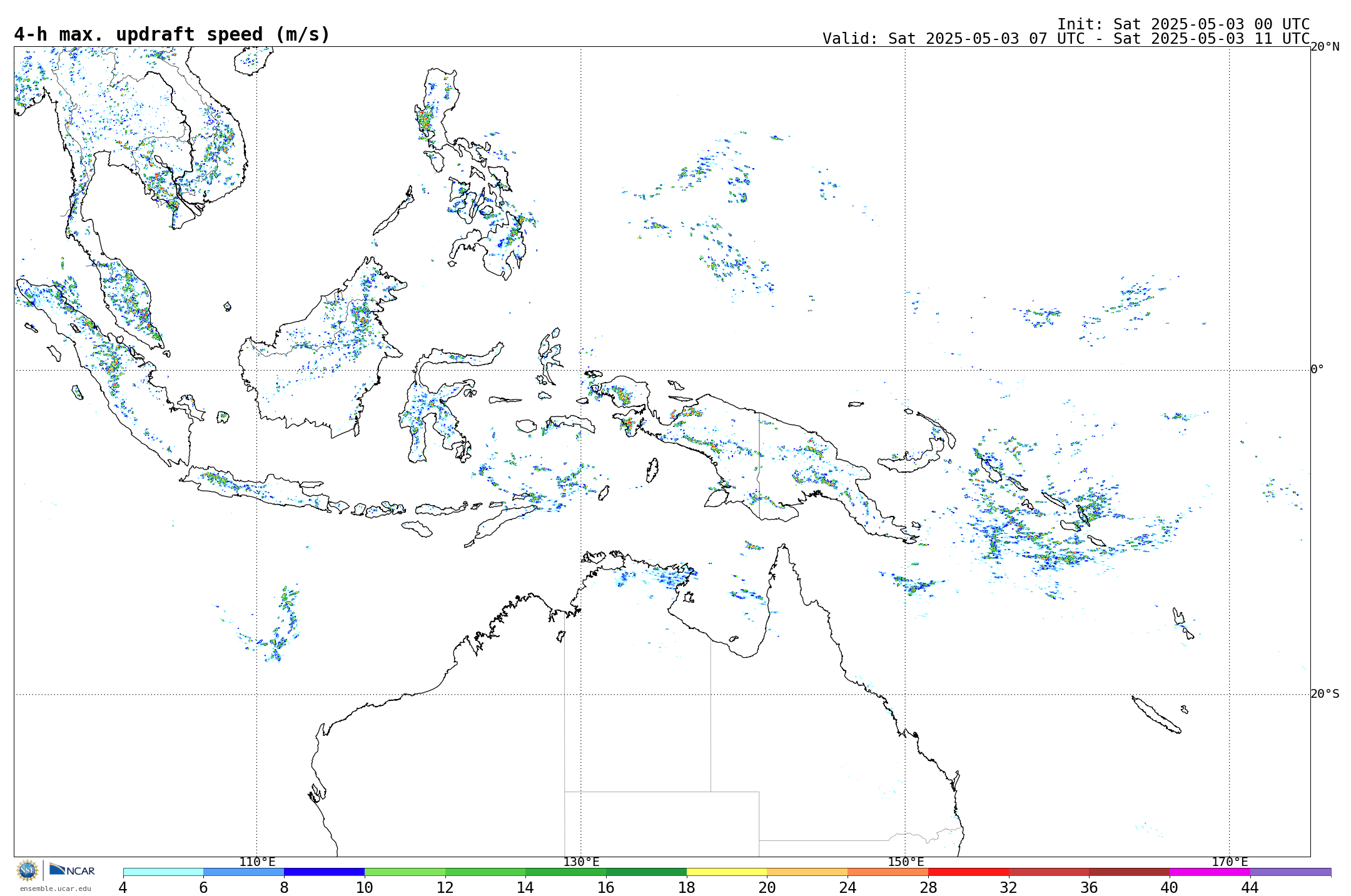Select the light blue 6–8 colorbar segment
The height and width of the screenshot is (896, 1351).
[244, 872]
